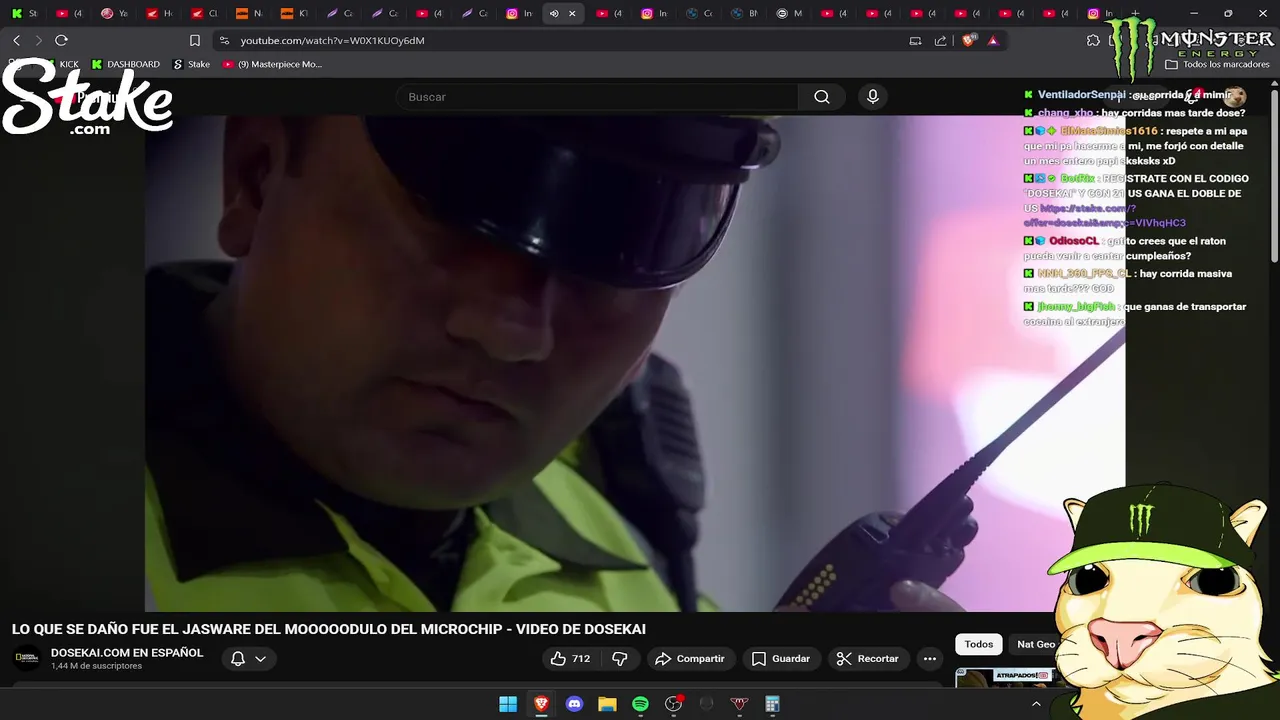The image size is (1280, 720).
Task: Click the Guardar save button
Action: [781, 659]
